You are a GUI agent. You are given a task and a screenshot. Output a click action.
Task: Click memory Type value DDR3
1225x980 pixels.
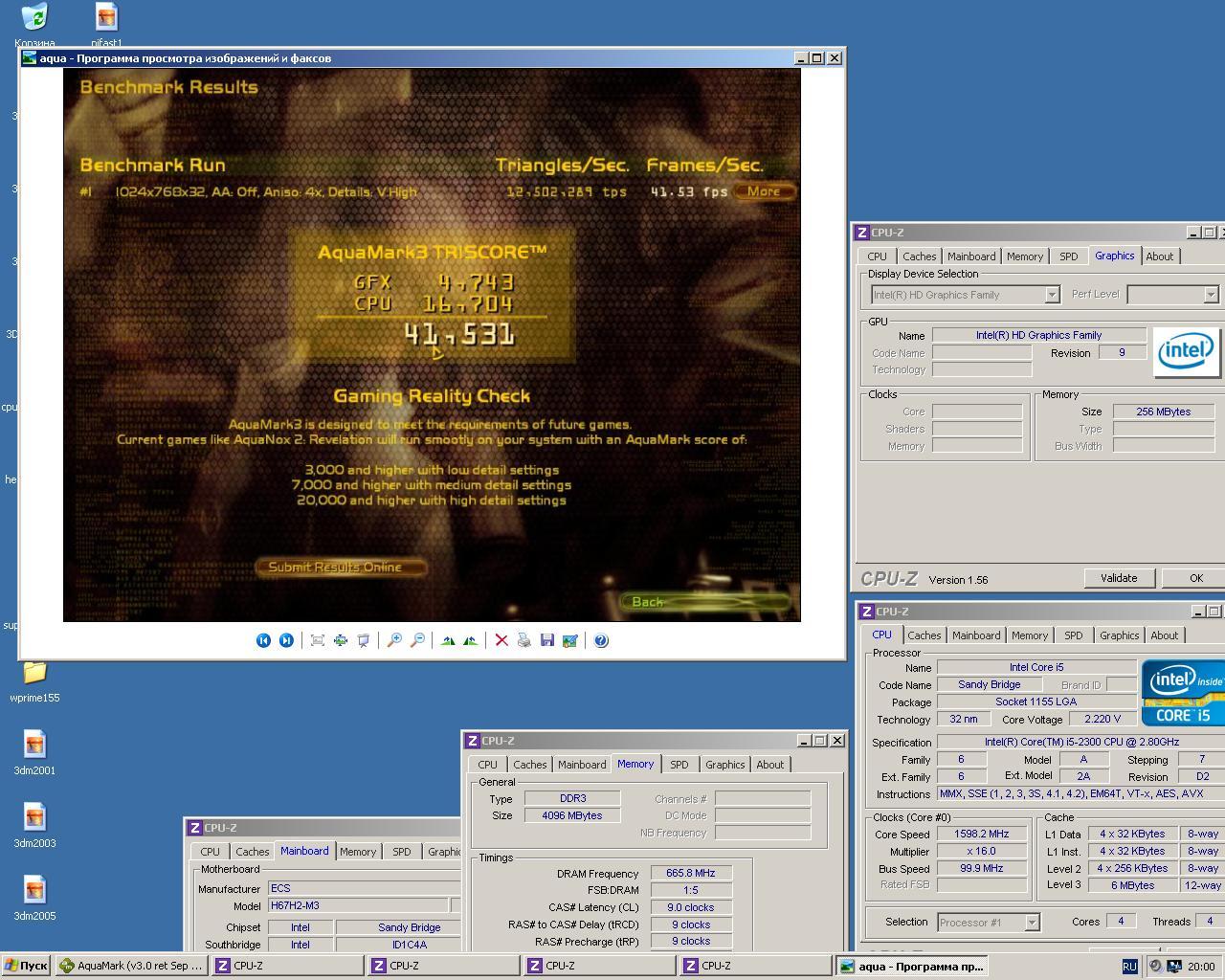pos(572,798)
